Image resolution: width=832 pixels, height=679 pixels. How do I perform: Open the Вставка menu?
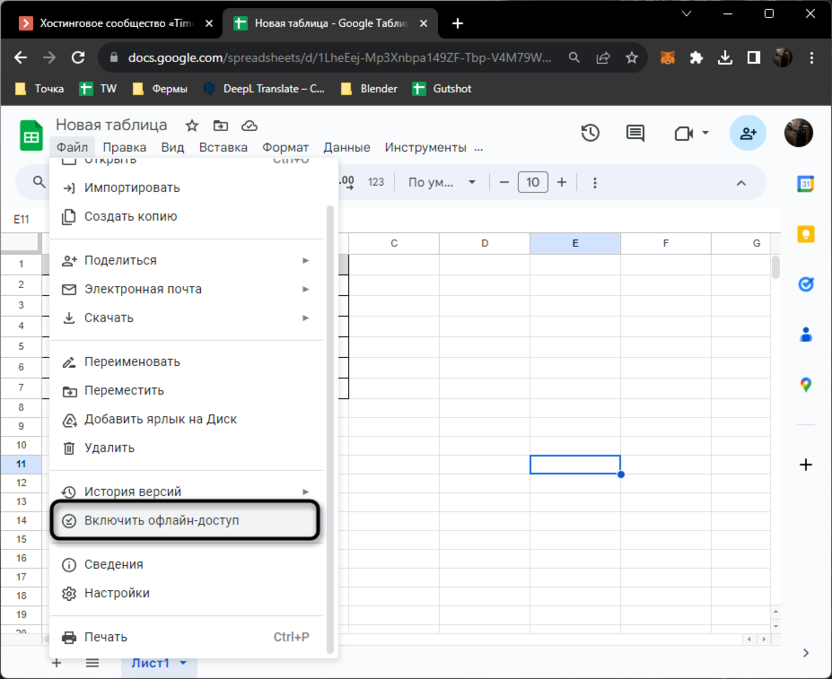(223, 148)
